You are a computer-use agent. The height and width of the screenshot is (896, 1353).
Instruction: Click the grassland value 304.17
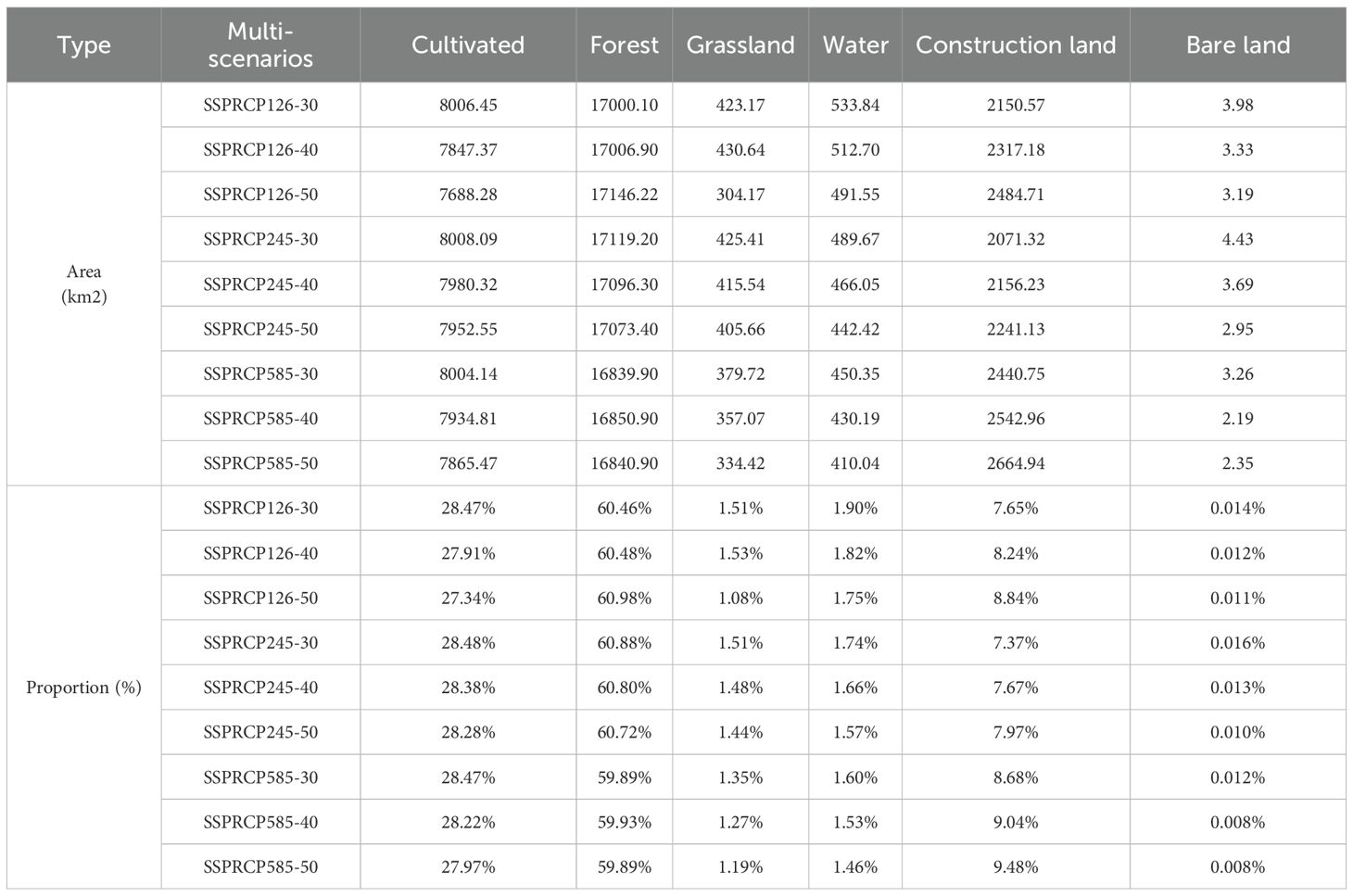click(x=740, y=195)
